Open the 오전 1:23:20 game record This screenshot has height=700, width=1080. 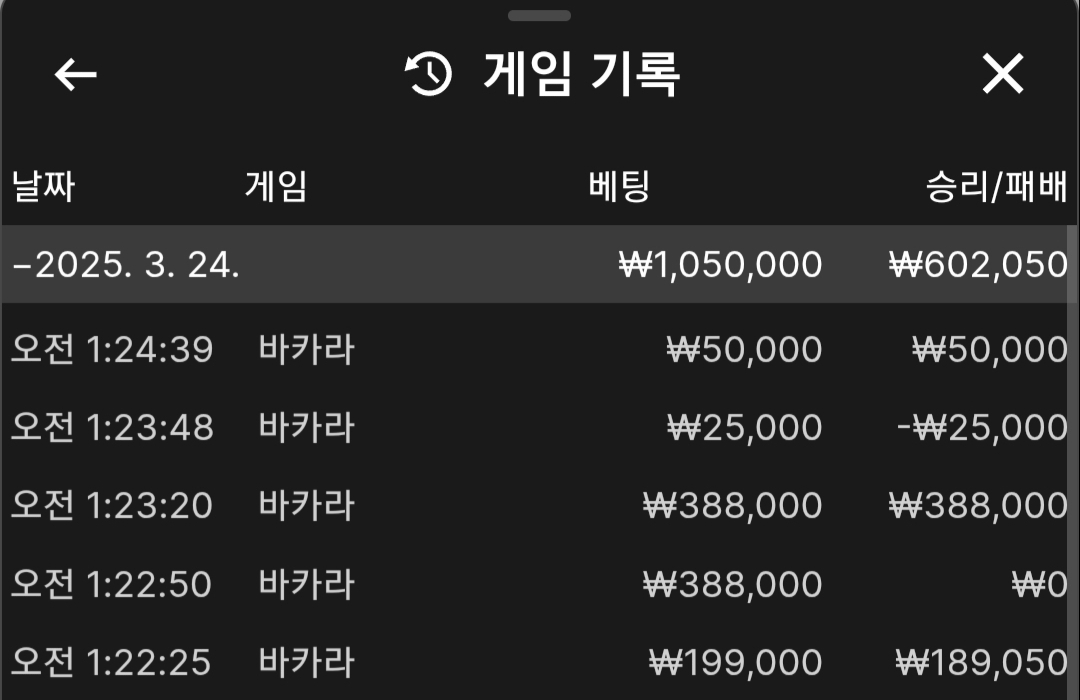click(112, 506)
